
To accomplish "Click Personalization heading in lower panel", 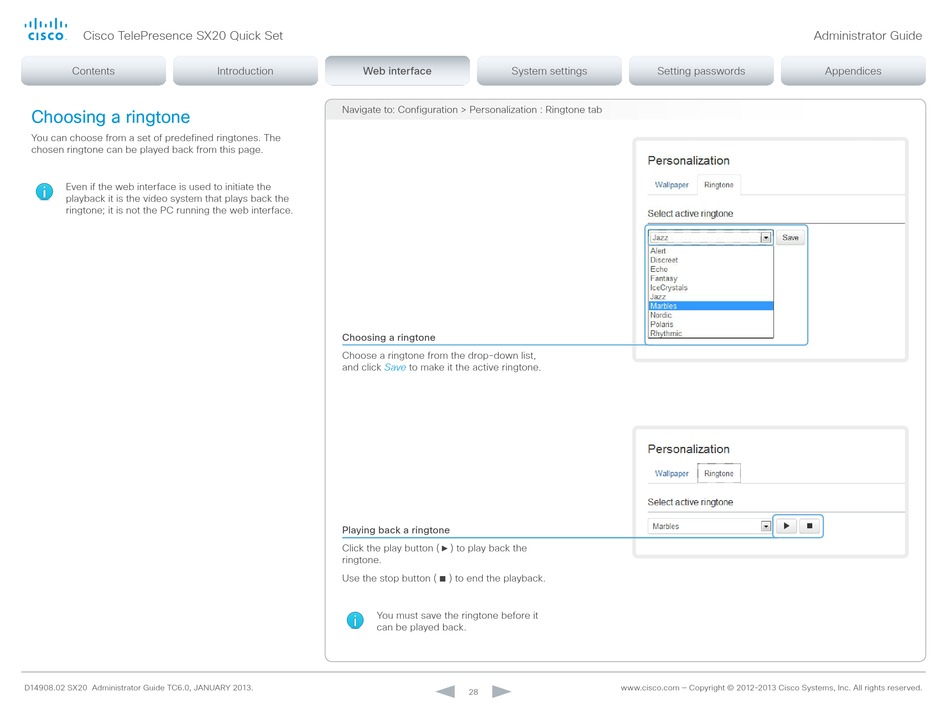I will (688, 449).
